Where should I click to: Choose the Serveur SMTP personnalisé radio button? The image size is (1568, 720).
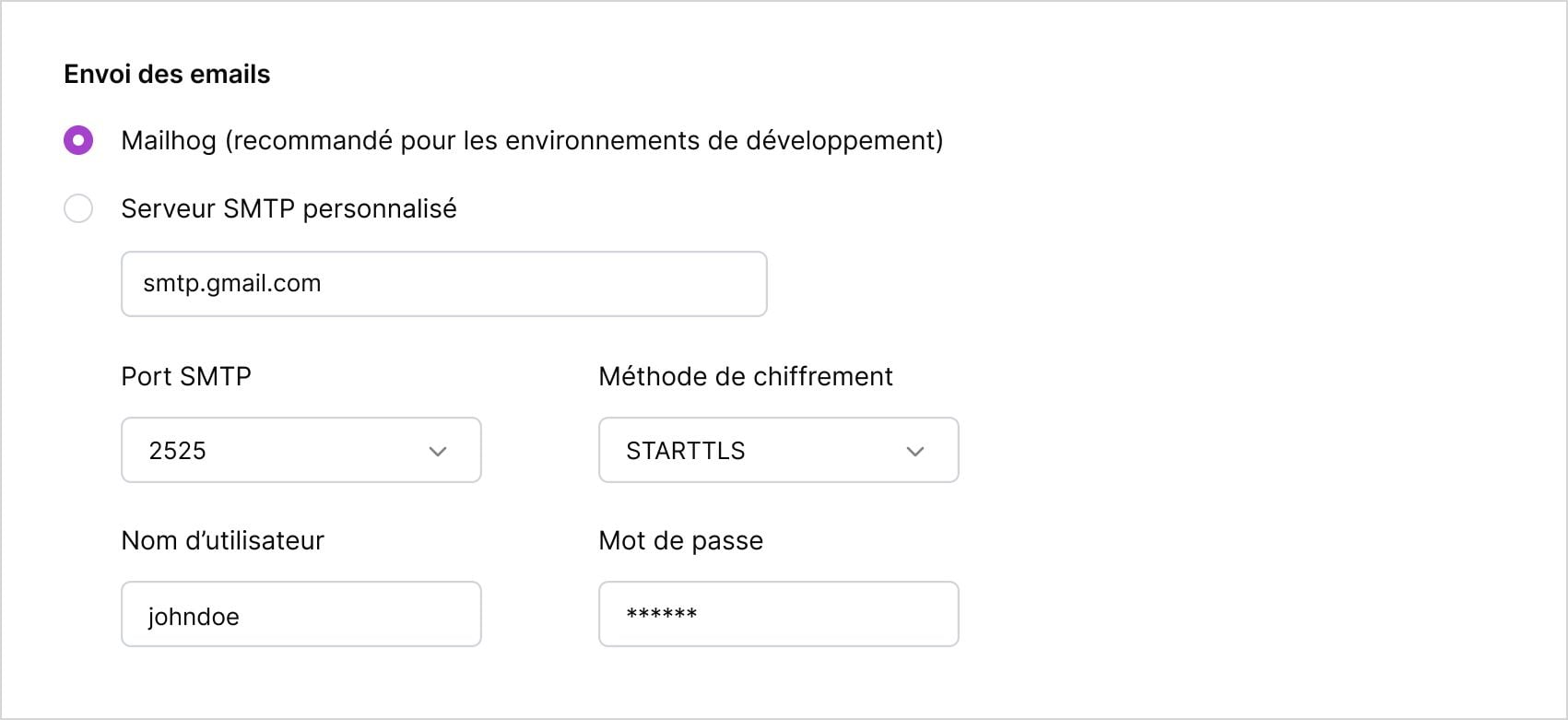78,208
